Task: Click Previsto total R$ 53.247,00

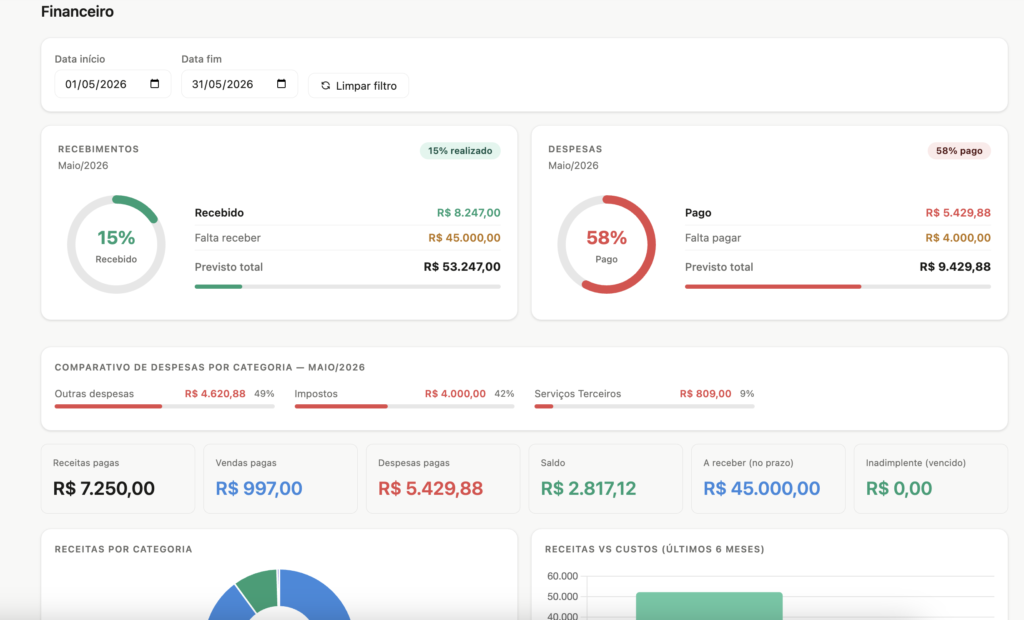Action: pyautogui.click(x=462, y=267)
